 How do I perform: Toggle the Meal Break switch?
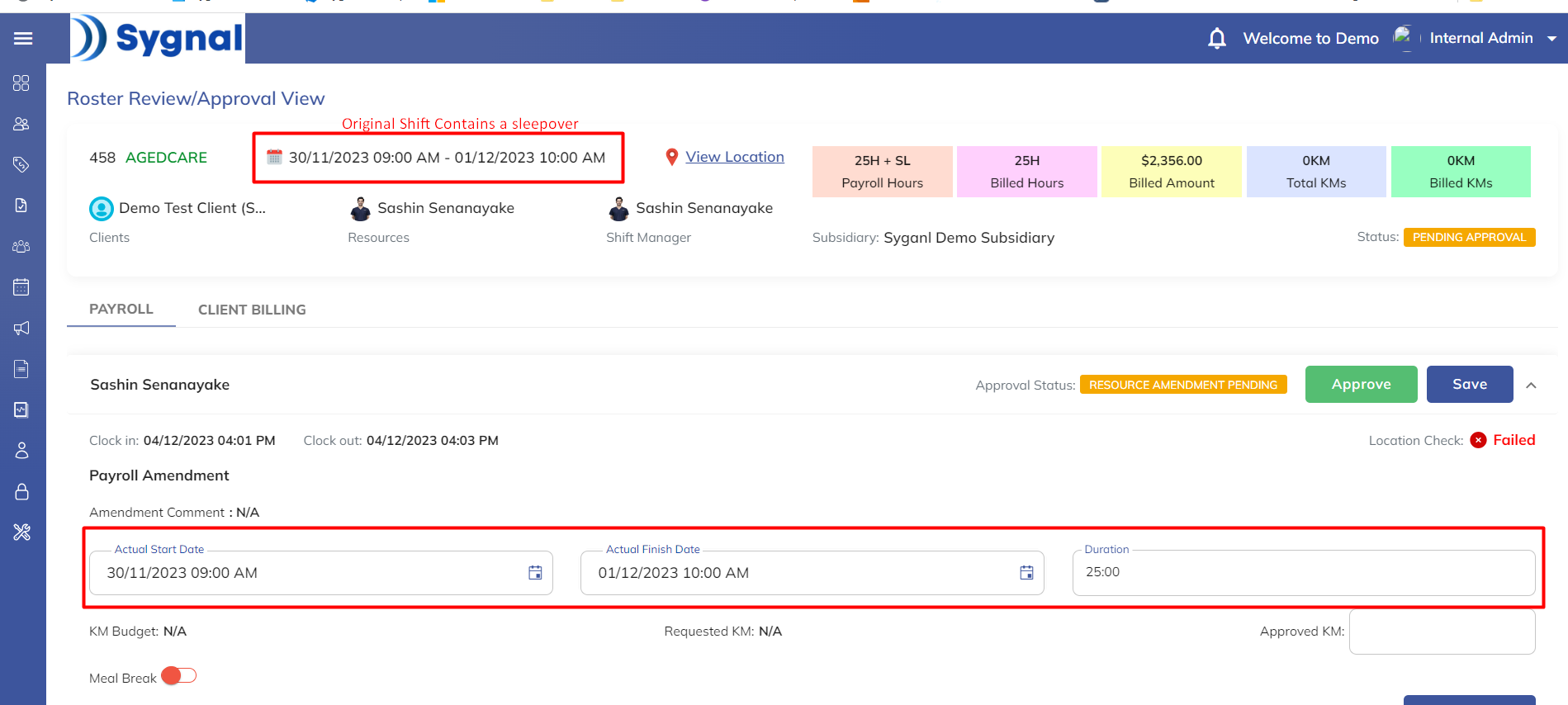179,676
